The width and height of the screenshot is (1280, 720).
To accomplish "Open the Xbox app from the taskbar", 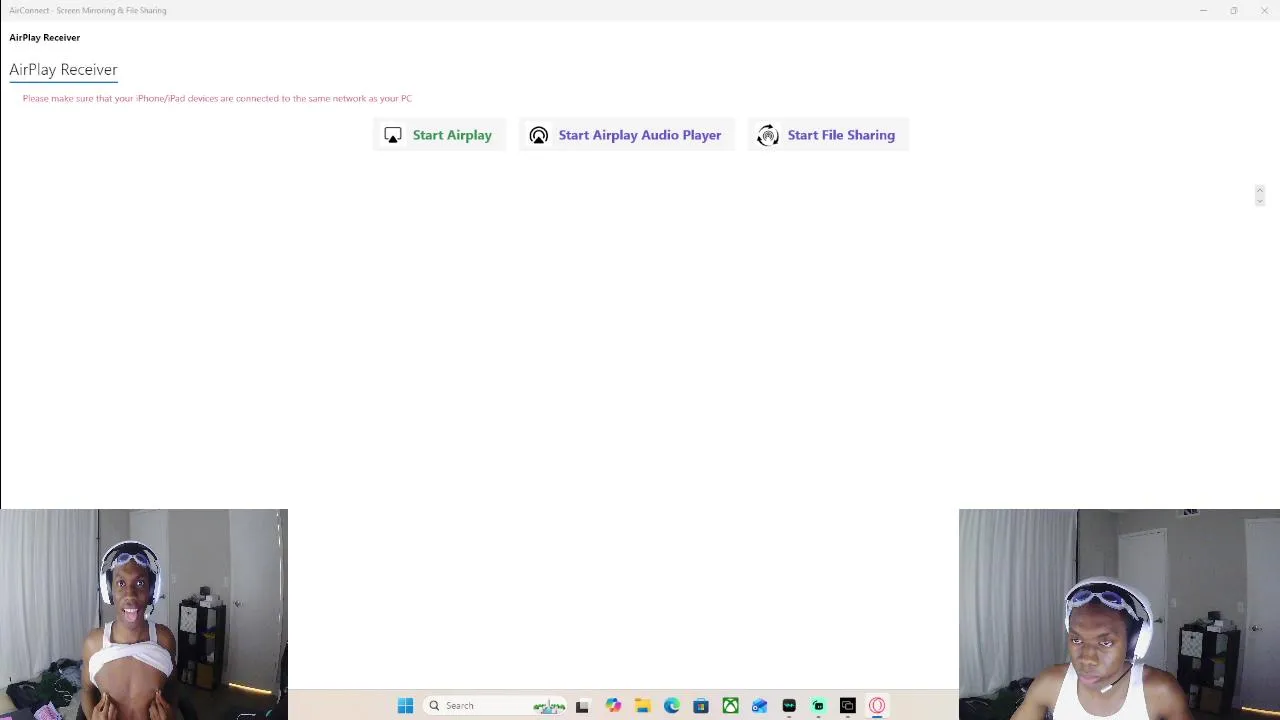I will pos(730,706).
